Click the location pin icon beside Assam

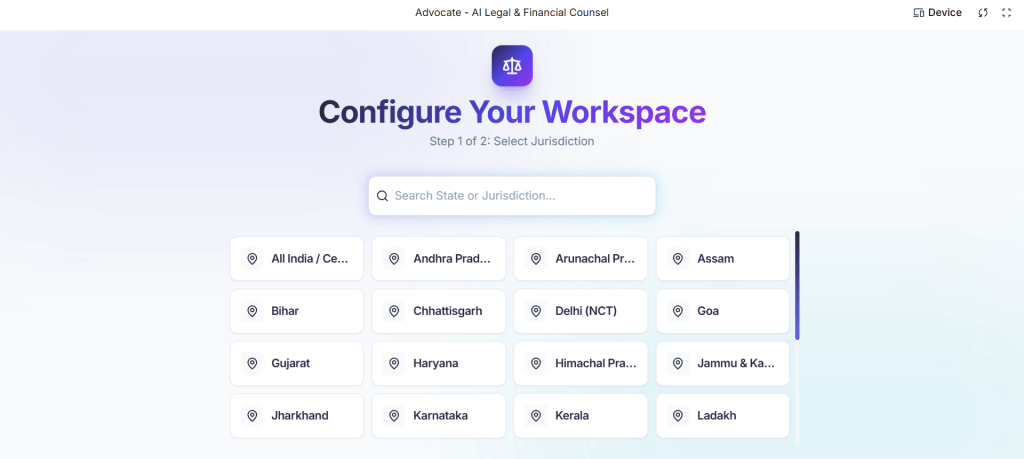click(678, 259)
